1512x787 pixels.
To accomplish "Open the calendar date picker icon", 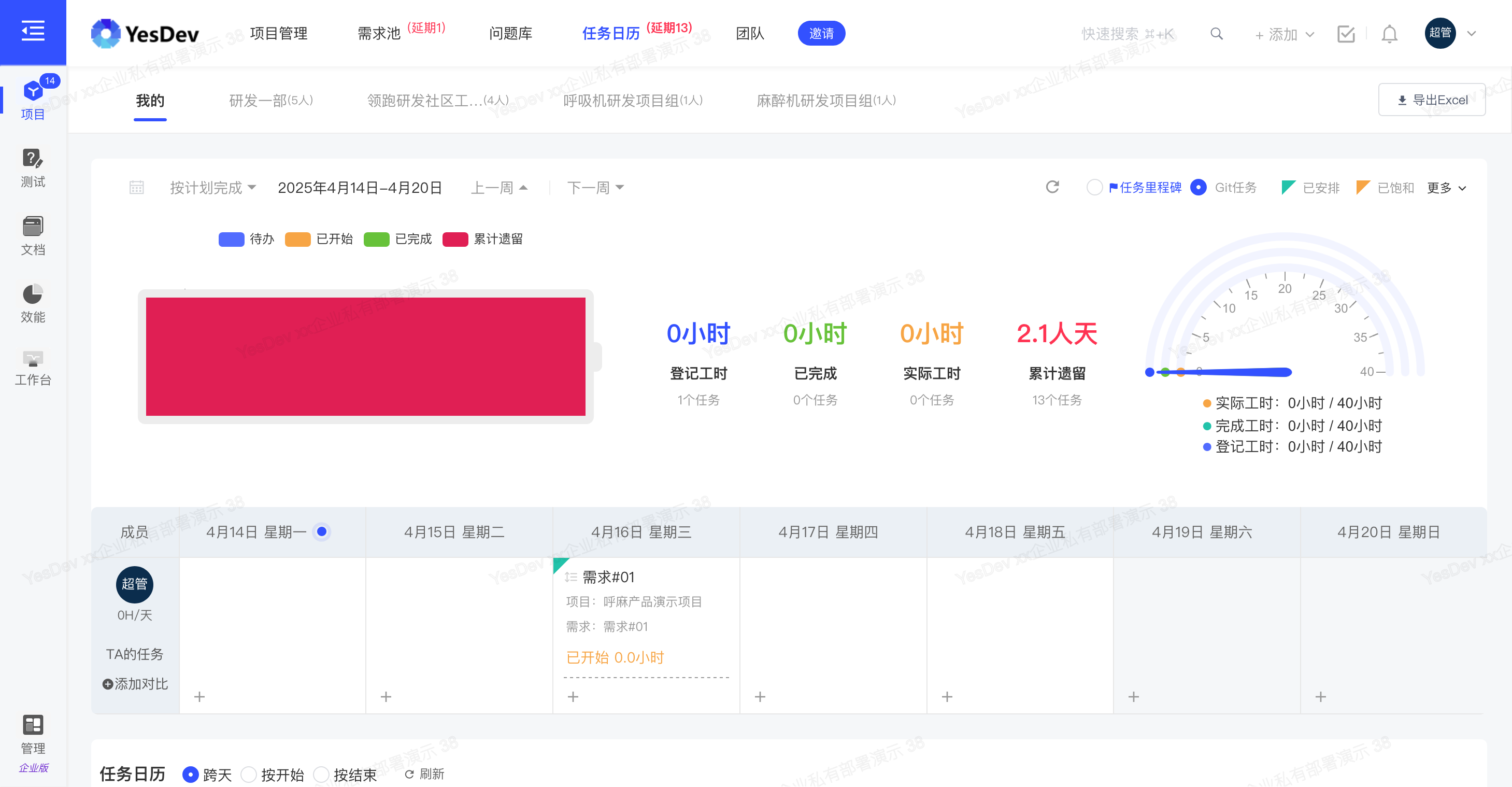I will click(136, 188).
